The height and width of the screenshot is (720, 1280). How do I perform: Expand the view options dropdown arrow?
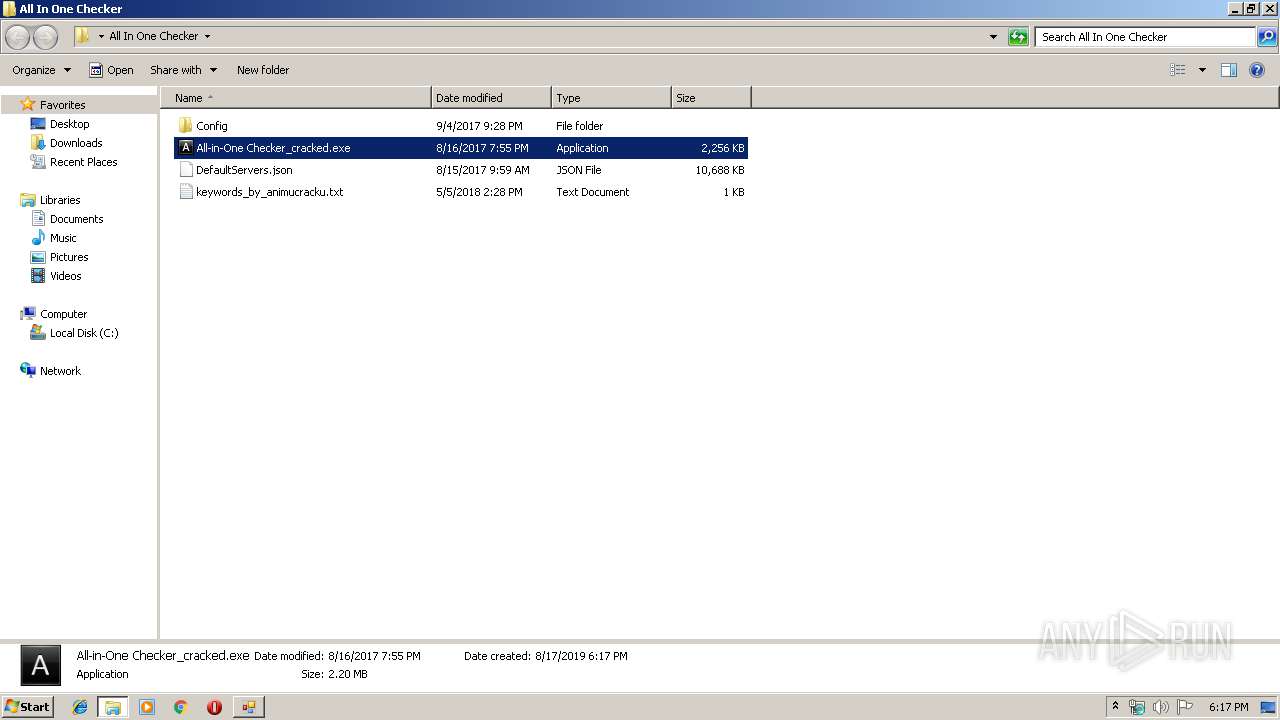point(1202,70)
